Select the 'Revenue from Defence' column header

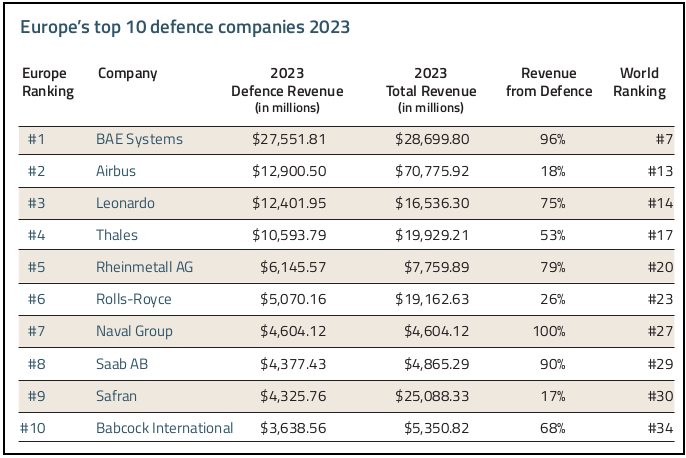(x=549, y=82)
